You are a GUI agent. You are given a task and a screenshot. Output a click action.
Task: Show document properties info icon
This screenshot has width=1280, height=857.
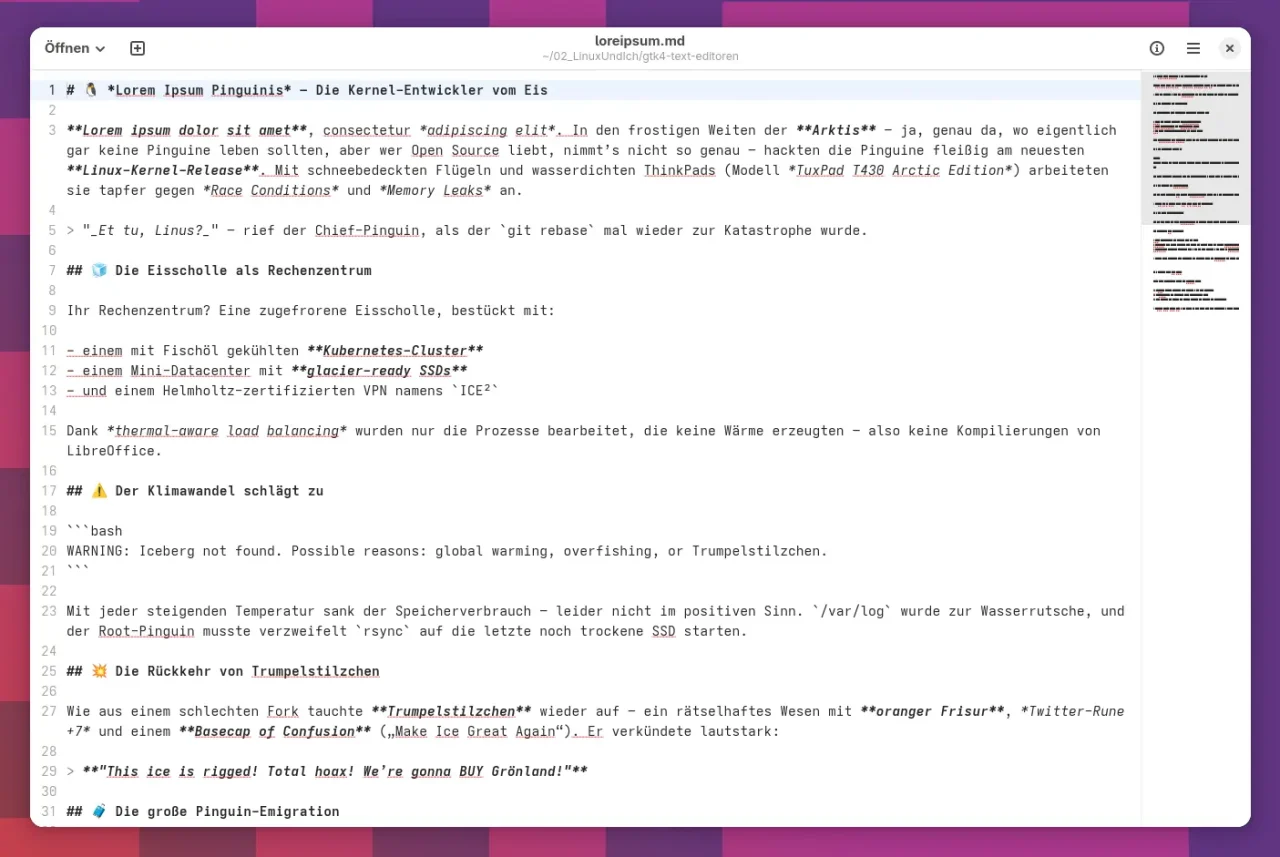[x=1157, y=48]
